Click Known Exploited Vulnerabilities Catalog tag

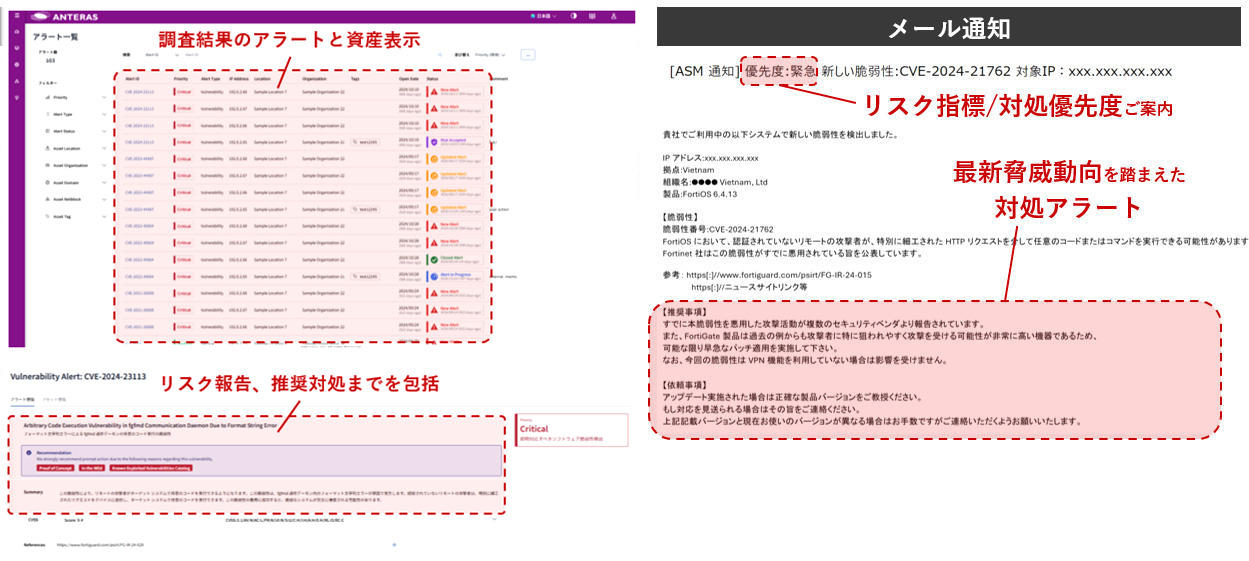pos(149,467)
